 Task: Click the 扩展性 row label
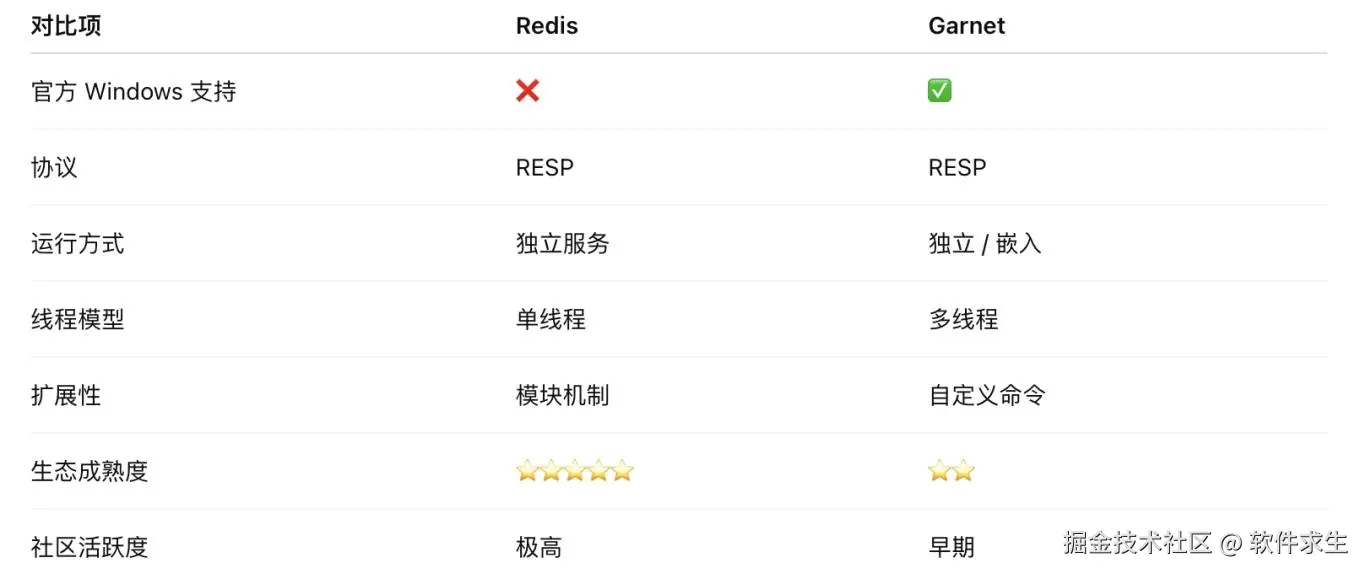tap(66, 396)
